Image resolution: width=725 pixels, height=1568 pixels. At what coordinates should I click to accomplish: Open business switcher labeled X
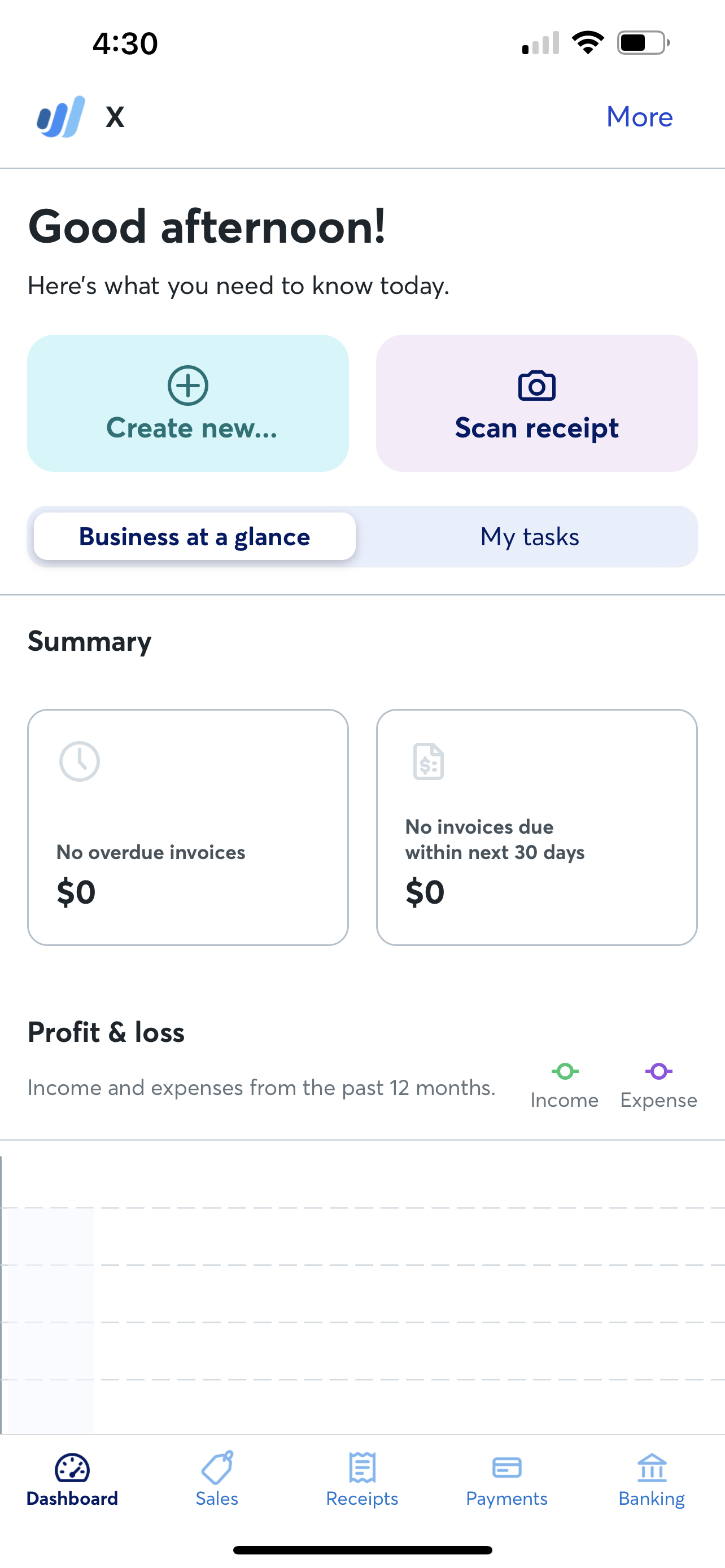pyautogui.click(x=115, y=116)
